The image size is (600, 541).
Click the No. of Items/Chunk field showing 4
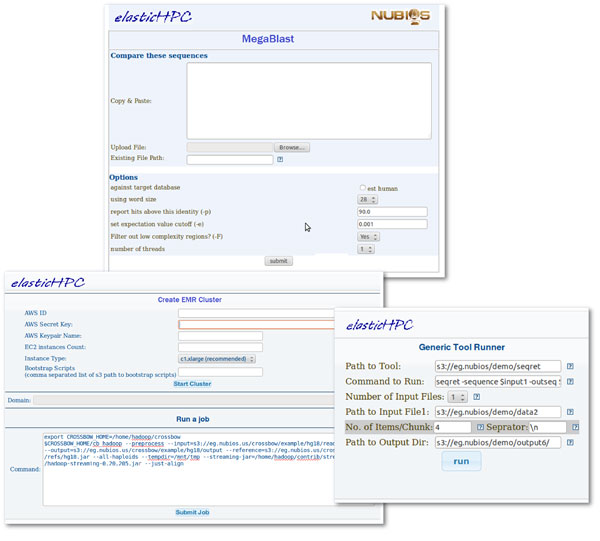(452, 427)
